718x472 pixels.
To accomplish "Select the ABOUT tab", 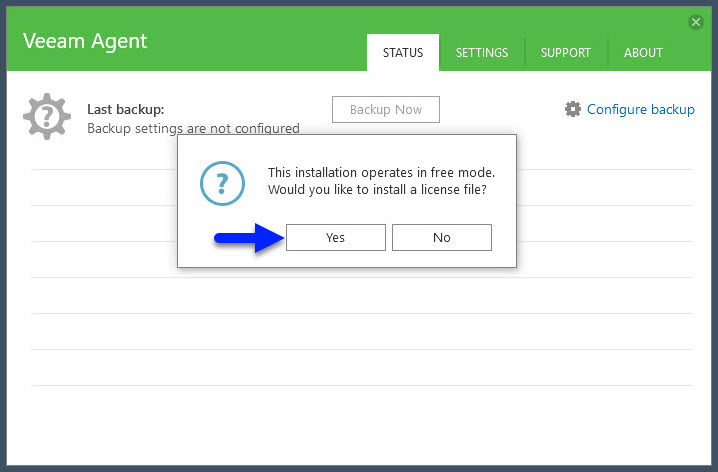I will tap(643, 53).
